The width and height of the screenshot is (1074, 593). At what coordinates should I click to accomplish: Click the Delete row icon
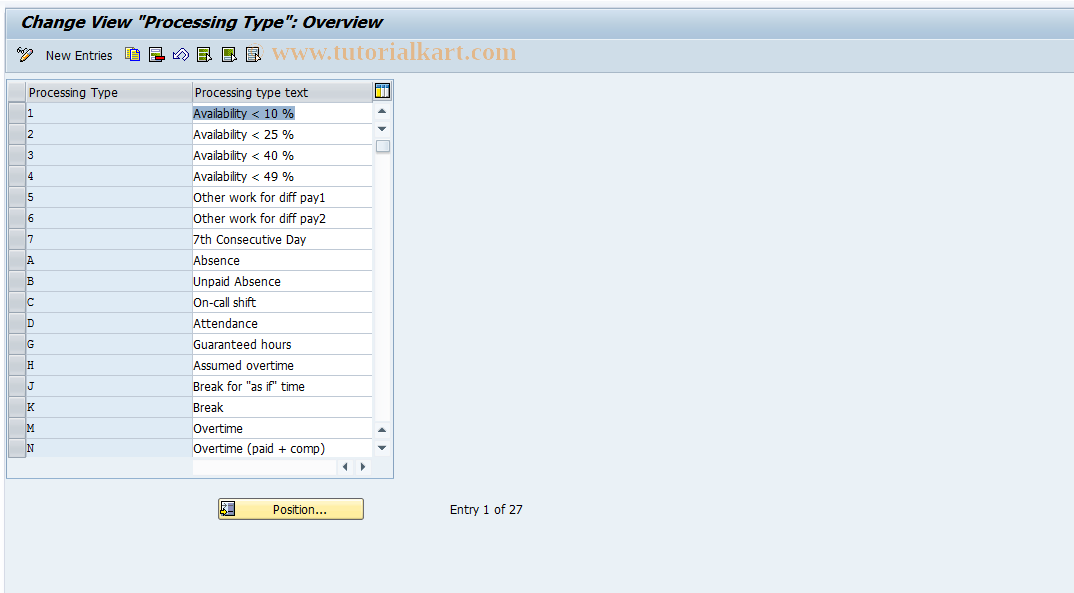[157, 55]
